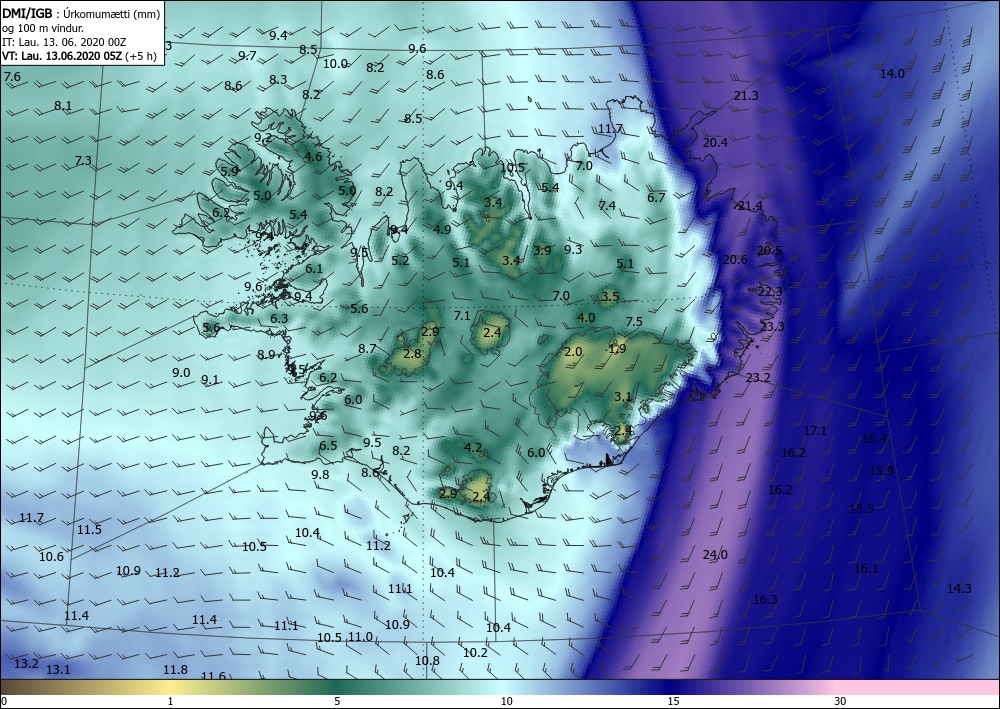Click the value "24.0" in the purple band
The image size is (1000, 709).
coord(715,555)
